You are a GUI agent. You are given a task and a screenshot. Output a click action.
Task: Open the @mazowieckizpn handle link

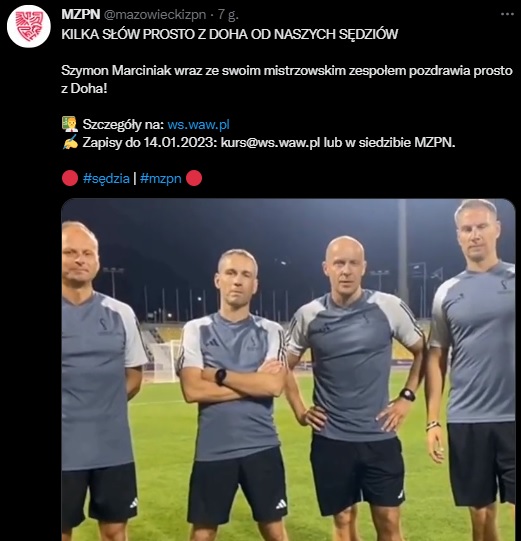[155, 15]
